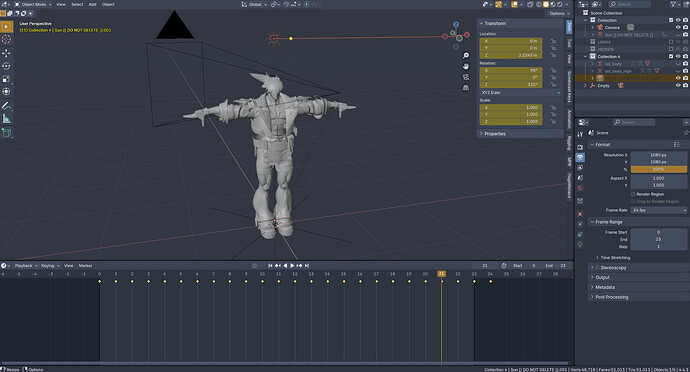Screen dimensions: 690x372
Task: Select the Annotate tool
Action: pyautogui.click(x=6, y=106)
